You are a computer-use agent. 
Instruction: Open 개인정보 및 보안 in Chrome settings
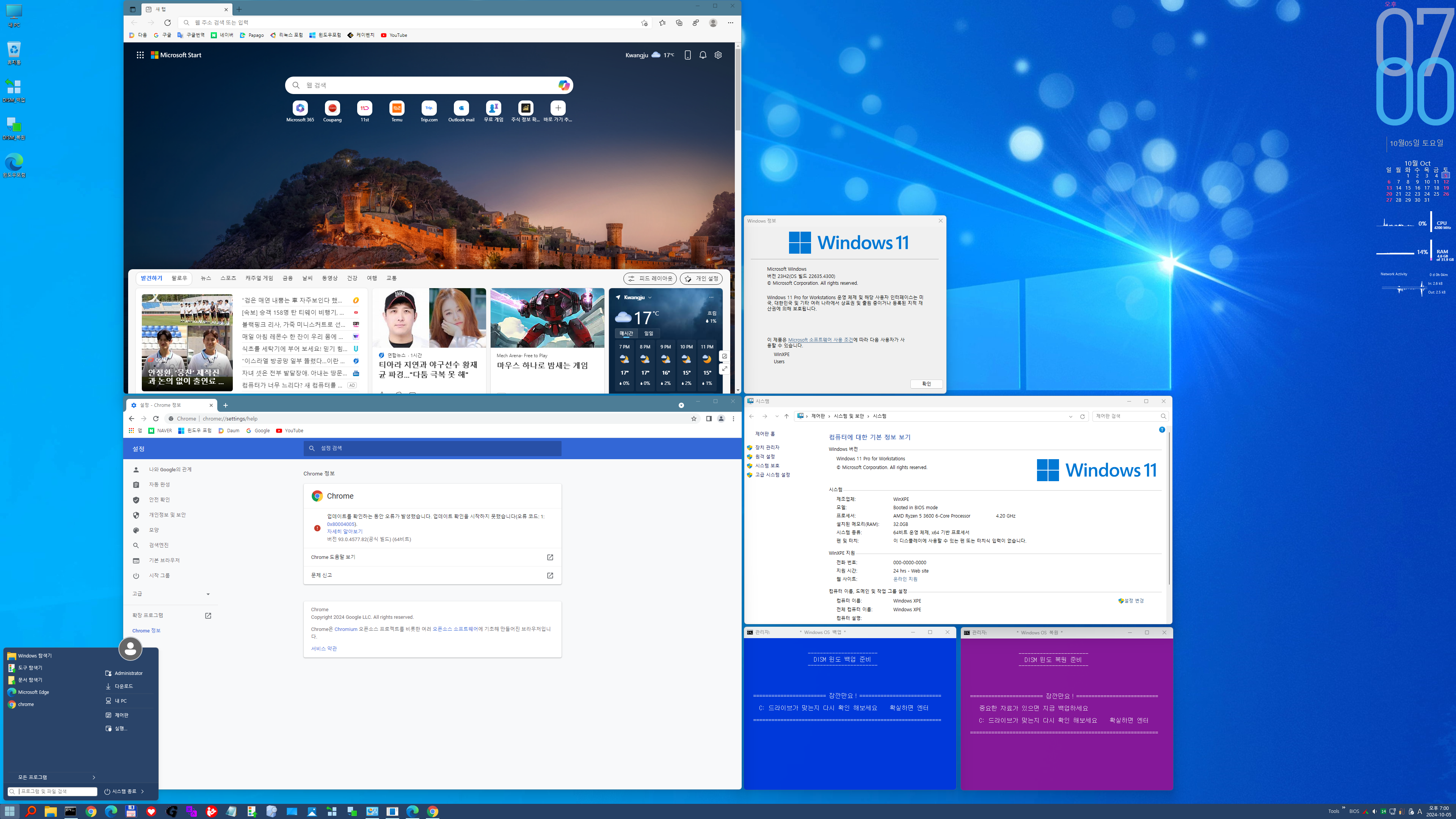pos(167,515)
